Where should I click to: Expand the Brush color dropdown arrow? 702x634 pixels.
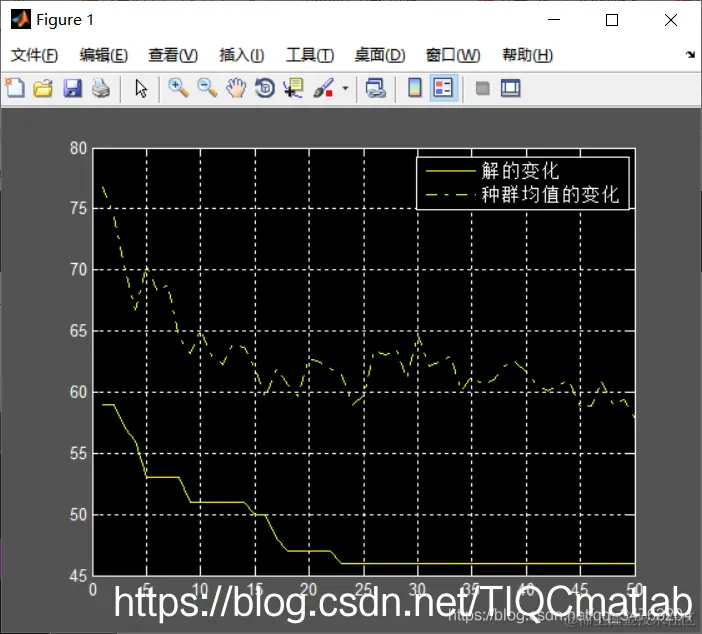pos(345,88)
